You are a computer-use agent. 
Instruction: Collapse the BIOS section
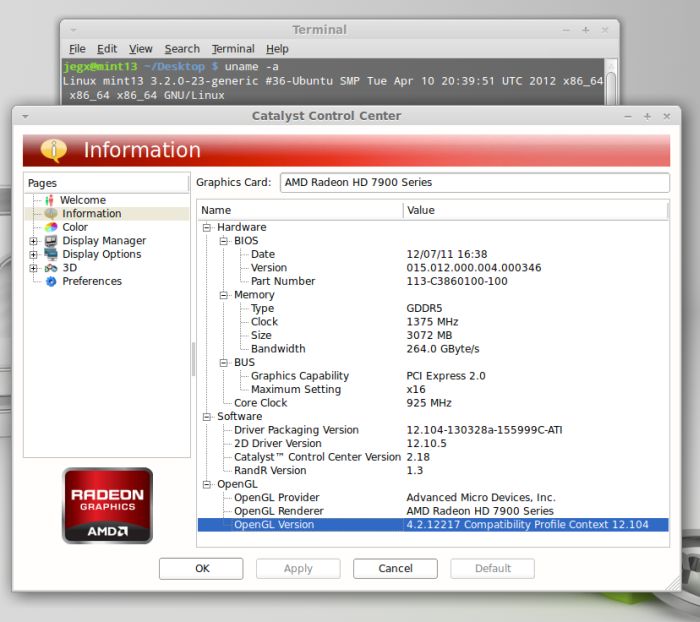coord(224,241)
